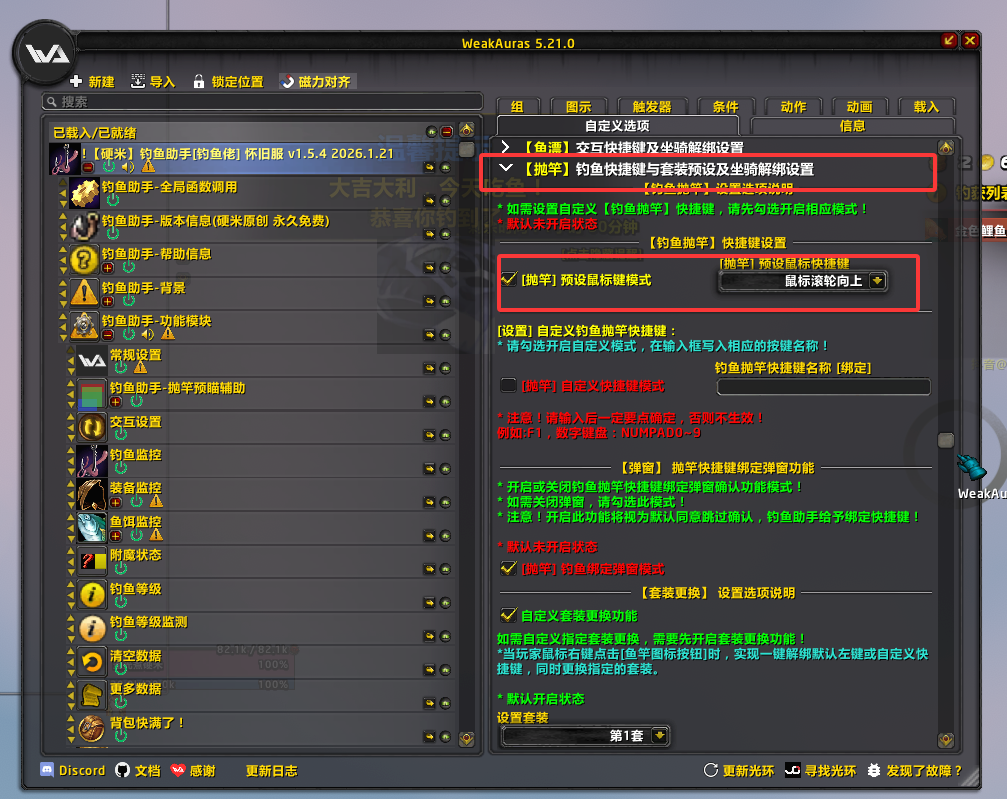The height and width of the screenshot is (799, 1007).
Task: Collapse the 【抛竿】钓鱼快捷键 section
Action: (506, 168)
